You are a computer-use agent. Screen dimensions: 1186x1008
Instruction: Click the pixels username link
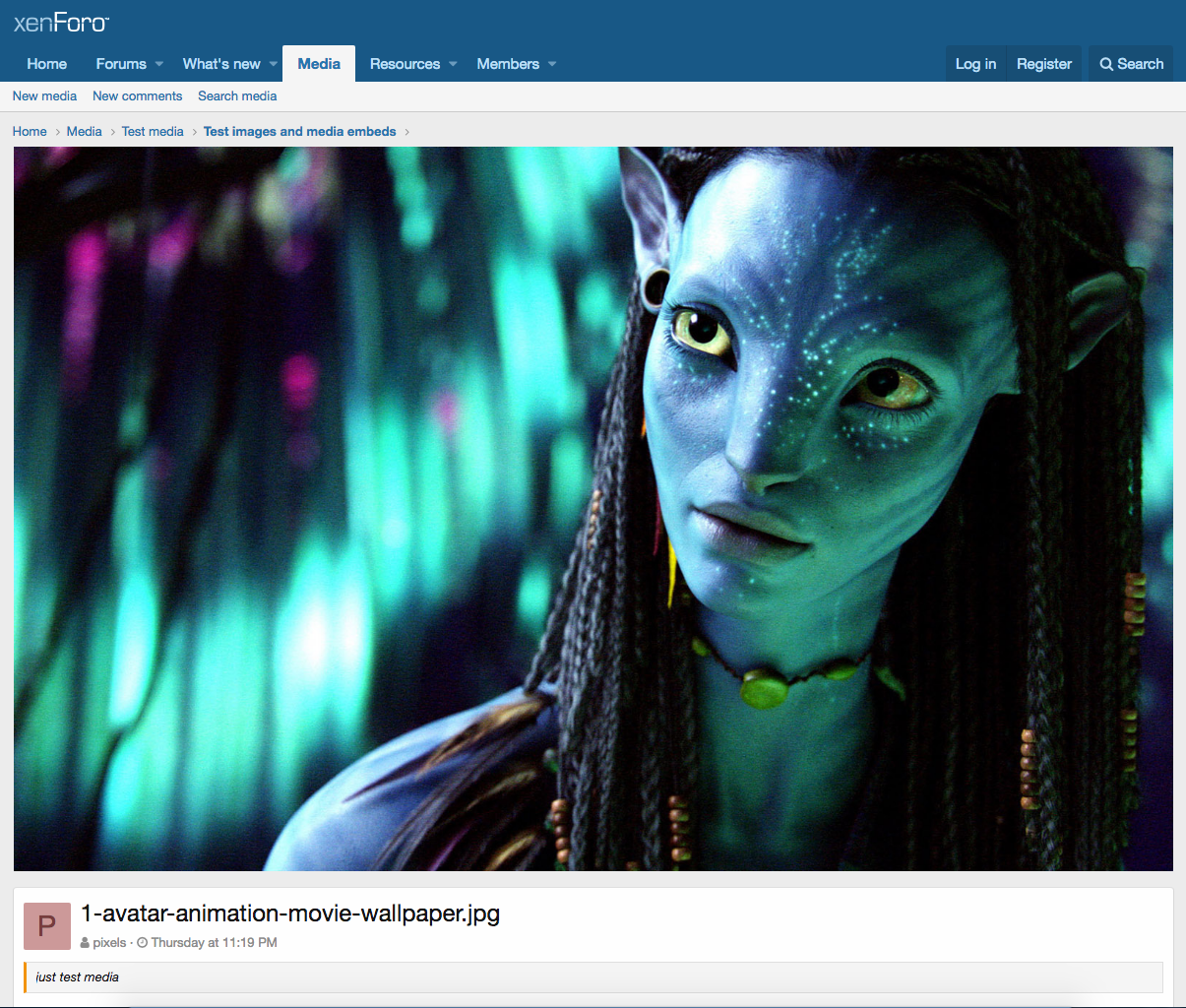point(109,942)
